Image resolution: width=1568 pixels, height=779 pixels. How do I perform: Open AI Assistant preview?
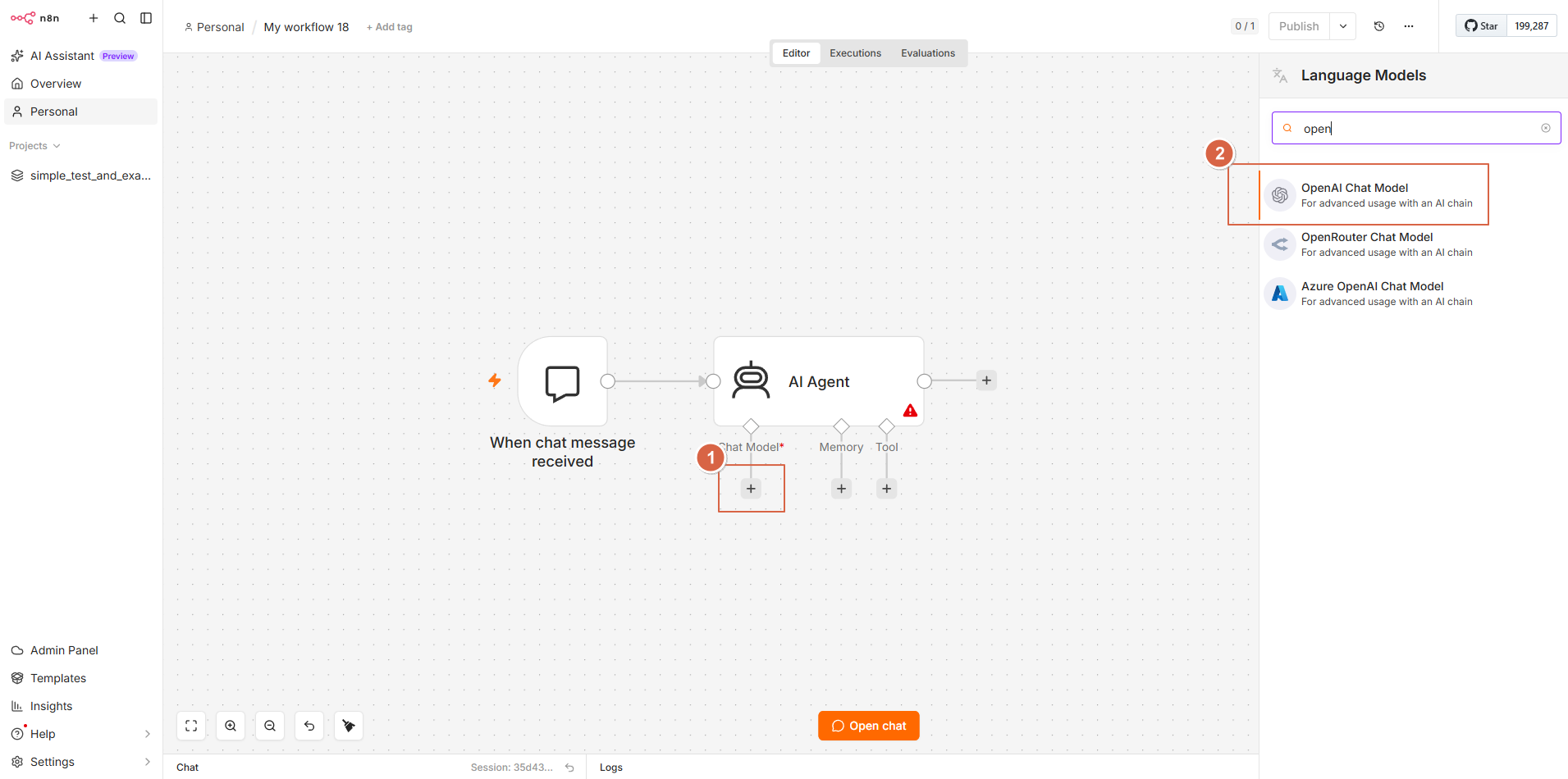point(80,56)
